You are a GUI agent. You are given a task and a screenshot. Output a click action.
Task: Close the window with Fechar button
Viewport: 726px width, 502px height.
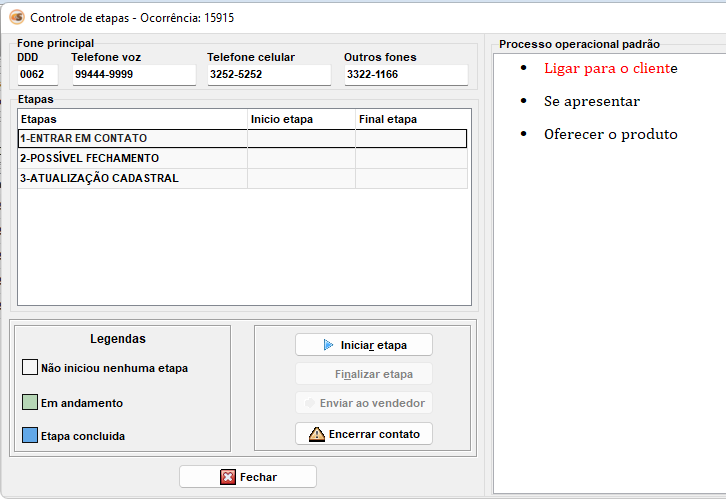tap(248, 477)
